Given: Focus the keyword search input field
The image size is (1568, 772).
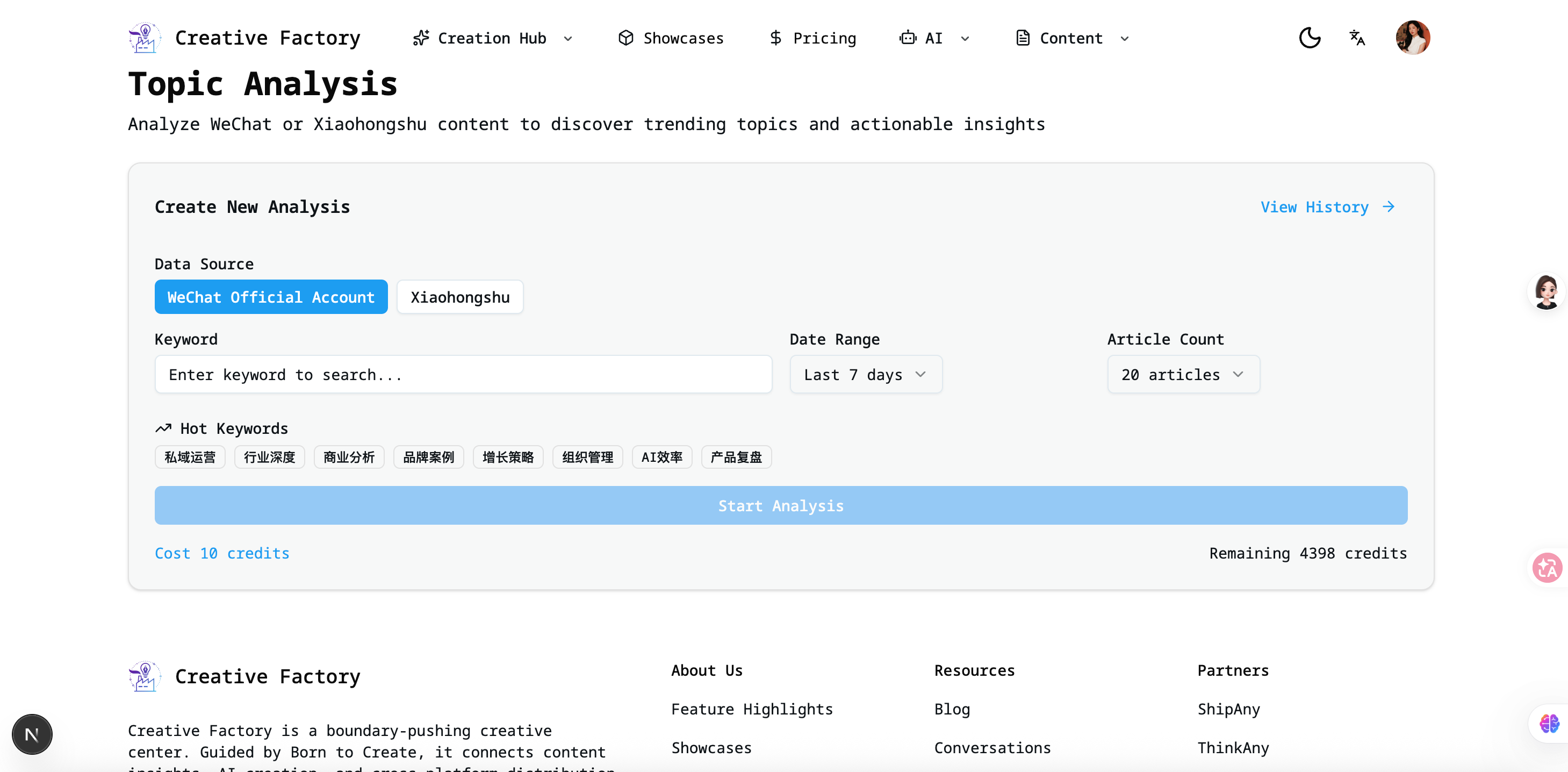Looking at the screenshot, I should point(463,374).
